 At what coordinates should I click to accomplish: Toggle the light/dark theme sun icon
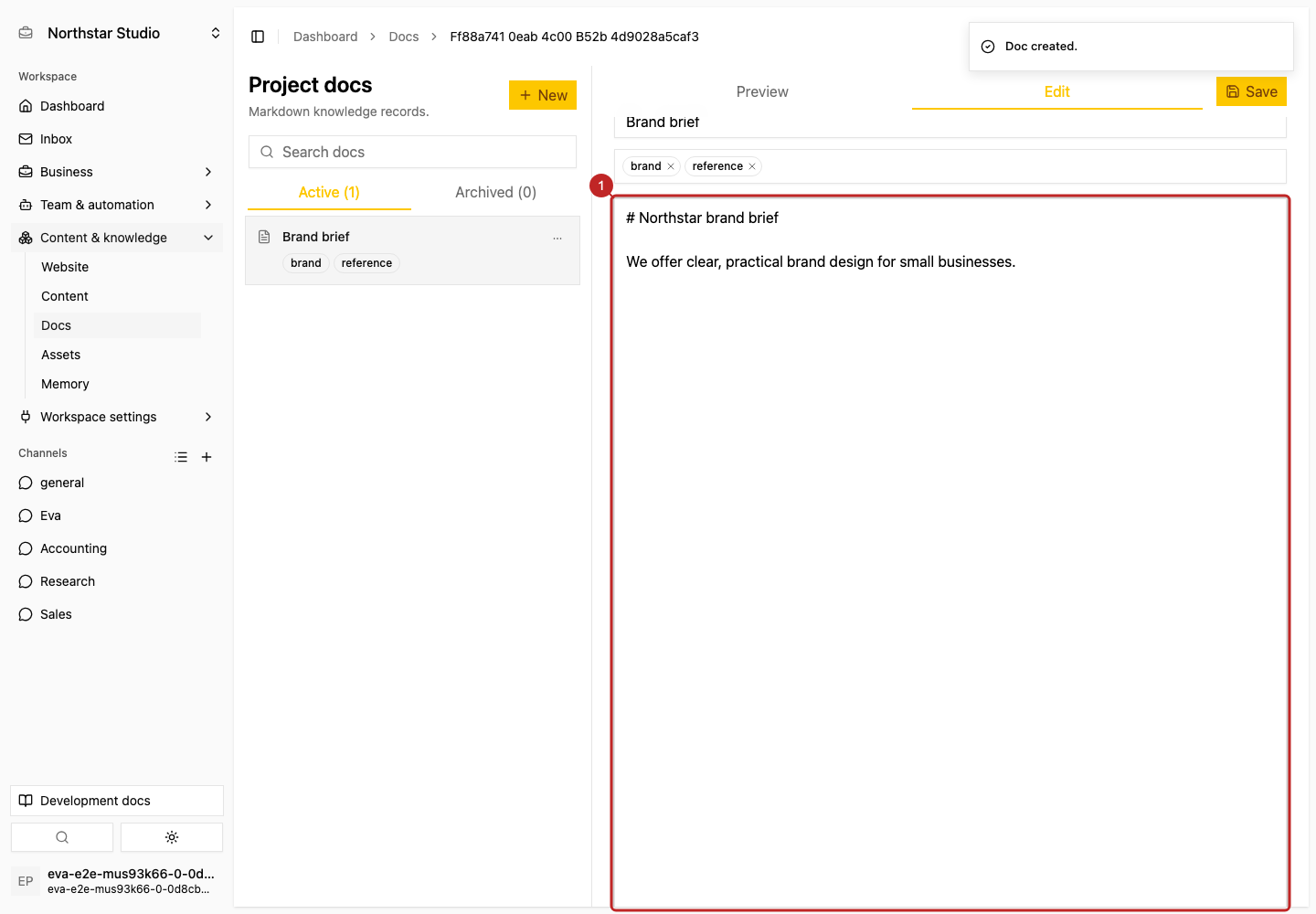[172, 837]
